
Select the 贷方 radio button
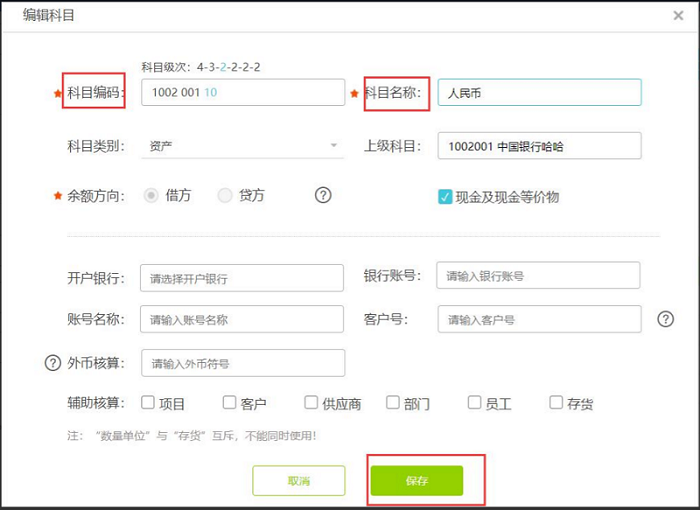coord(225,195)
